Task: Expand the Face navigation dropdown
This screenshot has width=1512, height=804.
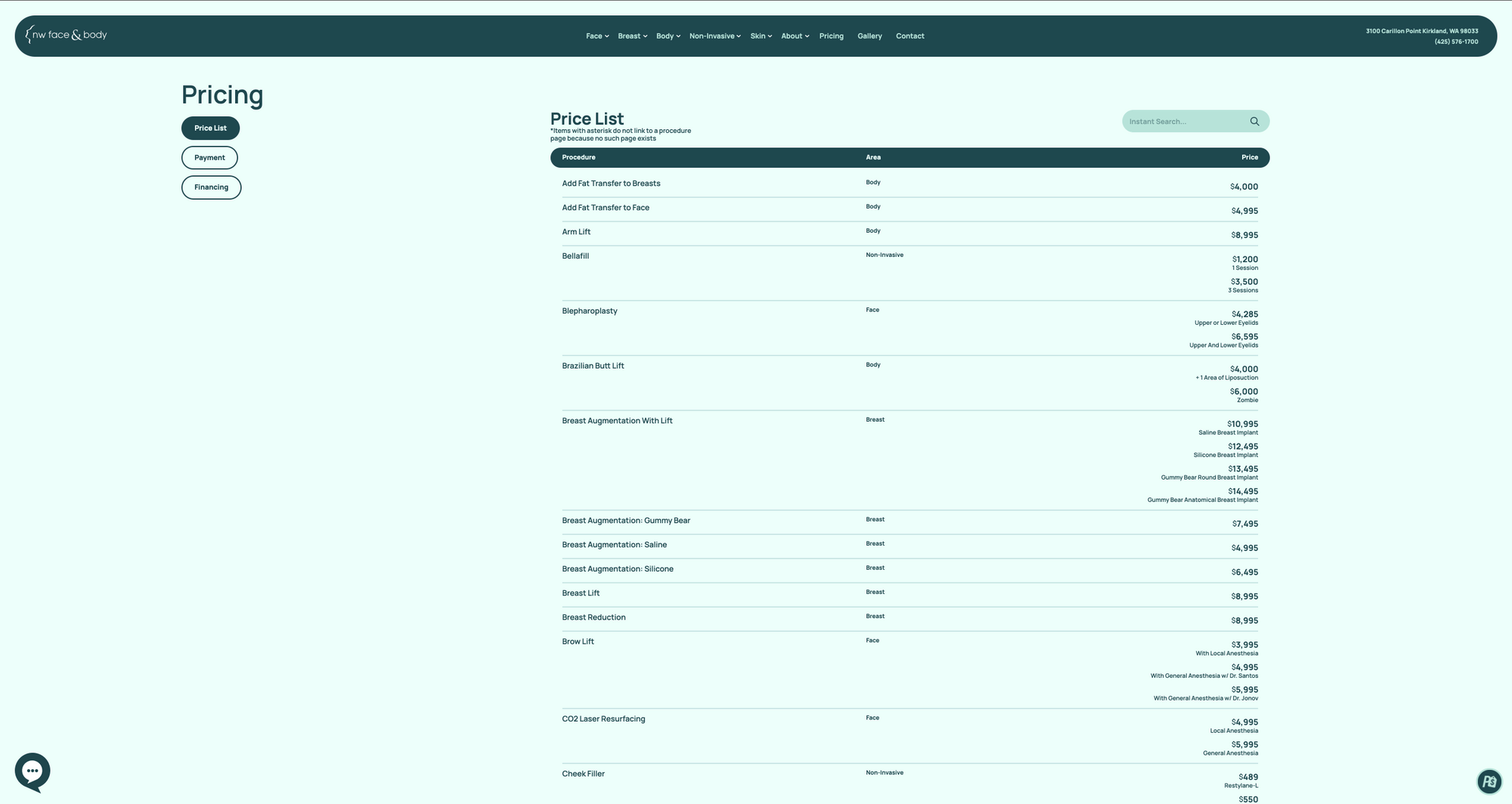Action: click(x=596, y=36)
